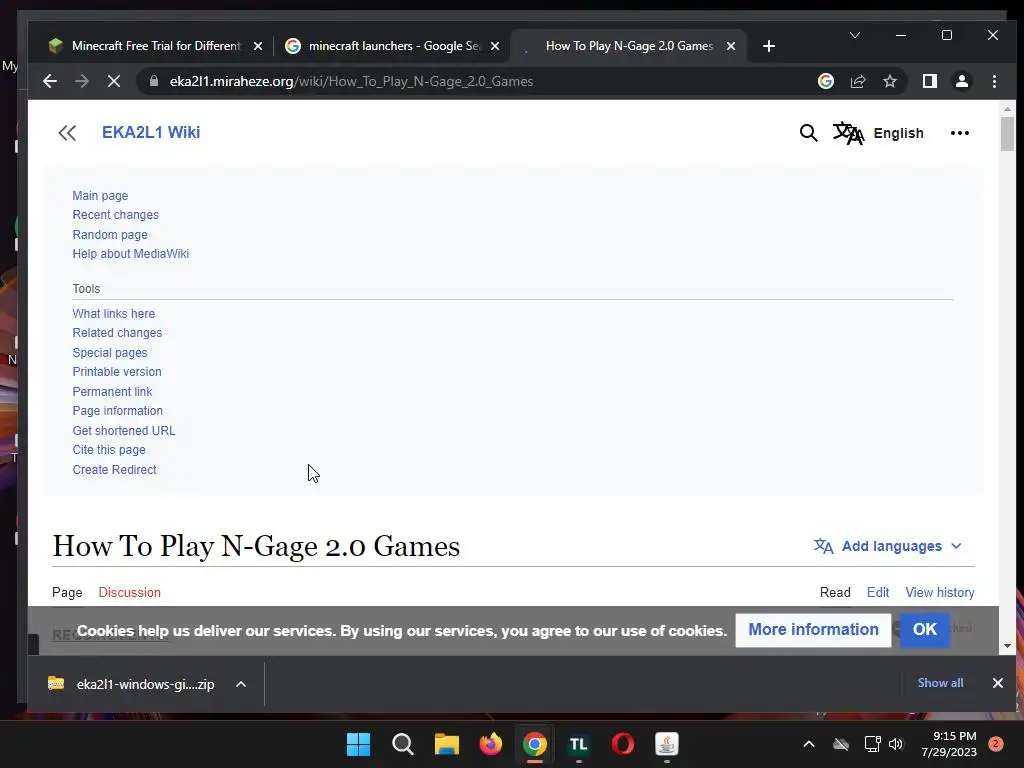
Task: Open the Main page link
Action: 100,196
